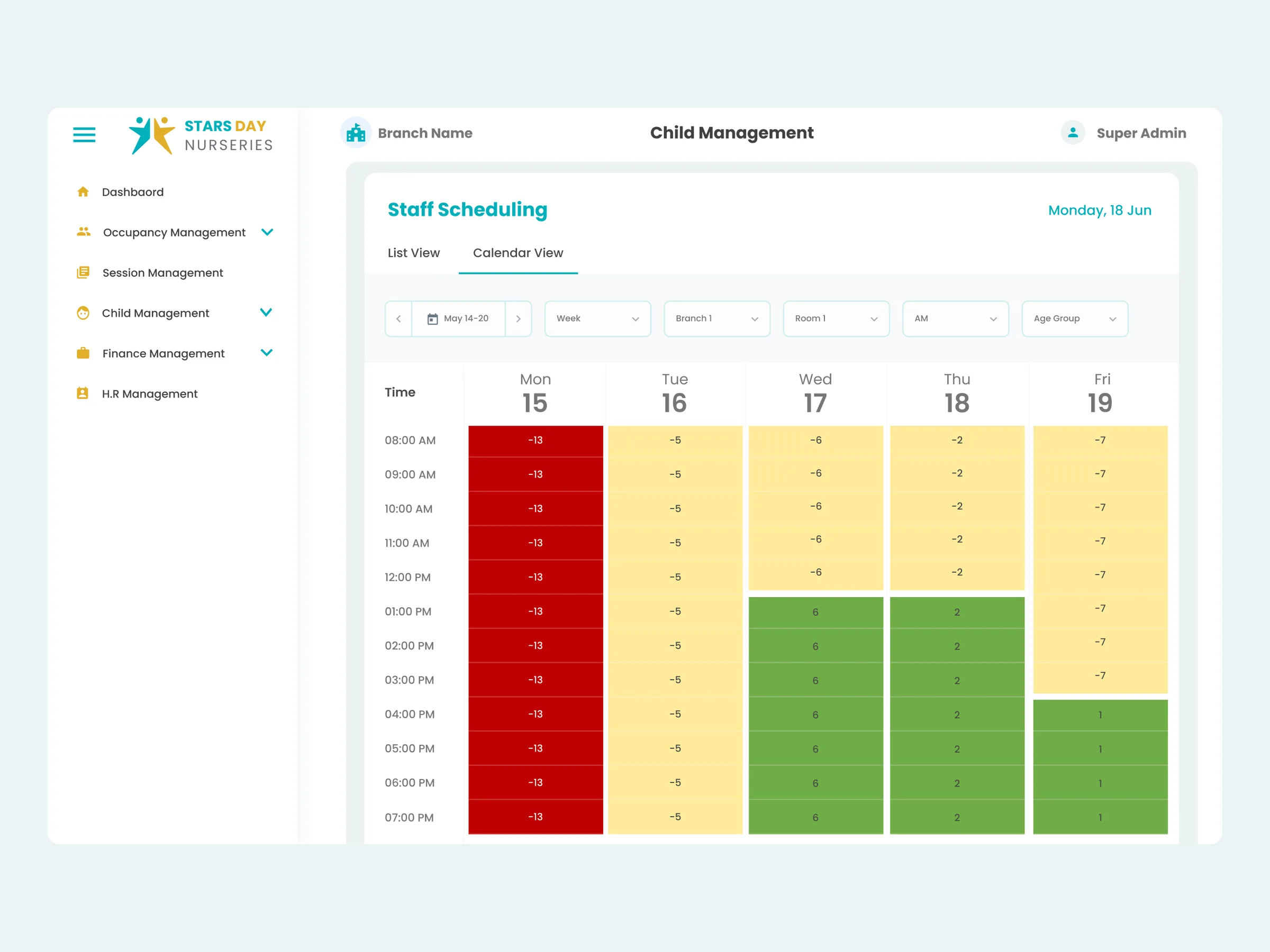The image size is (1270, 952).
Task: Open Dashbaord in the sidebar
Action: (x=133, y=192)
